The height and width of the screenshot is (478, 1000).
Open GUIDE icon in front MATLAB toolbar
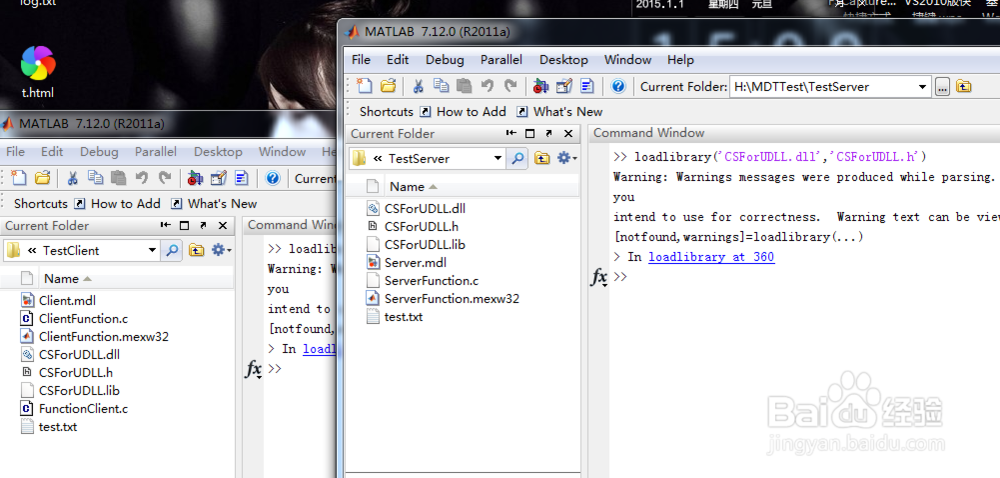pyautogui.click(x=564, y=86)
